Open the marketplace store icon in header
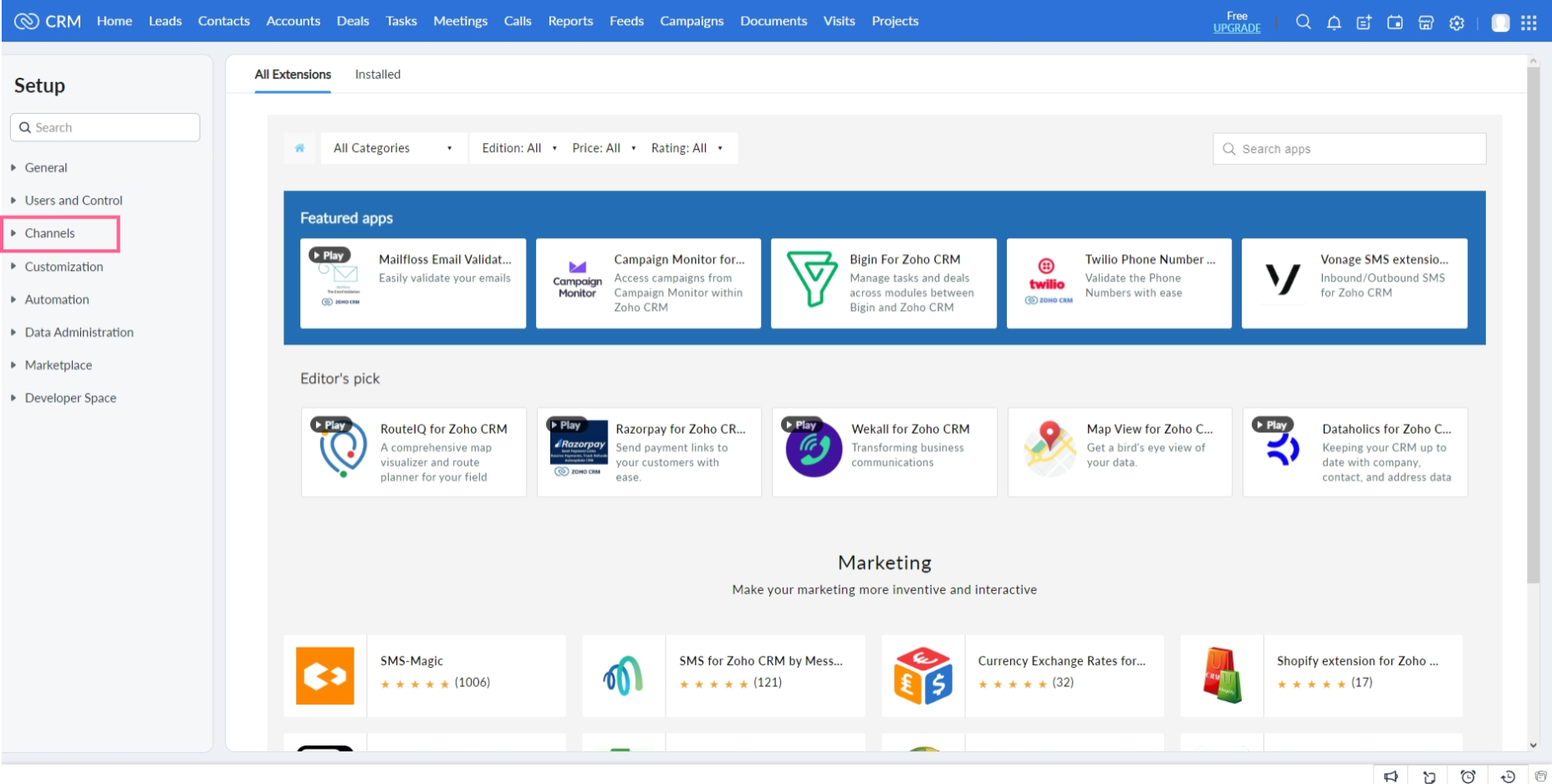This screenshot has height=784, width=1552. (1426, 23)
